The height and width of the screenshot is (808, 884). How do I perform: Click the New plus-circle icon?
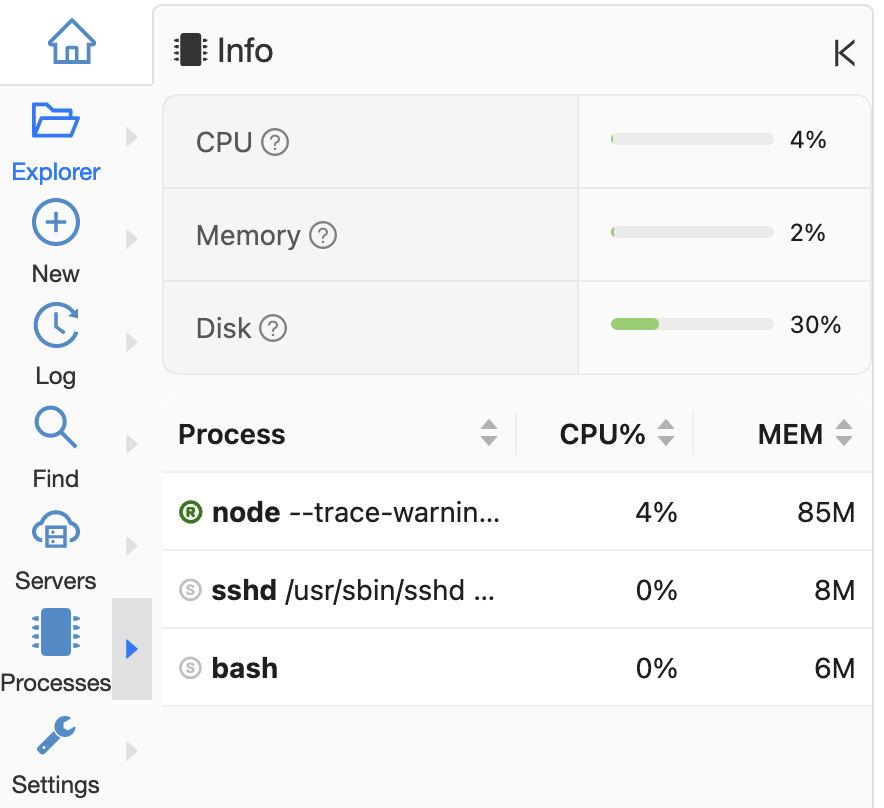56,223
